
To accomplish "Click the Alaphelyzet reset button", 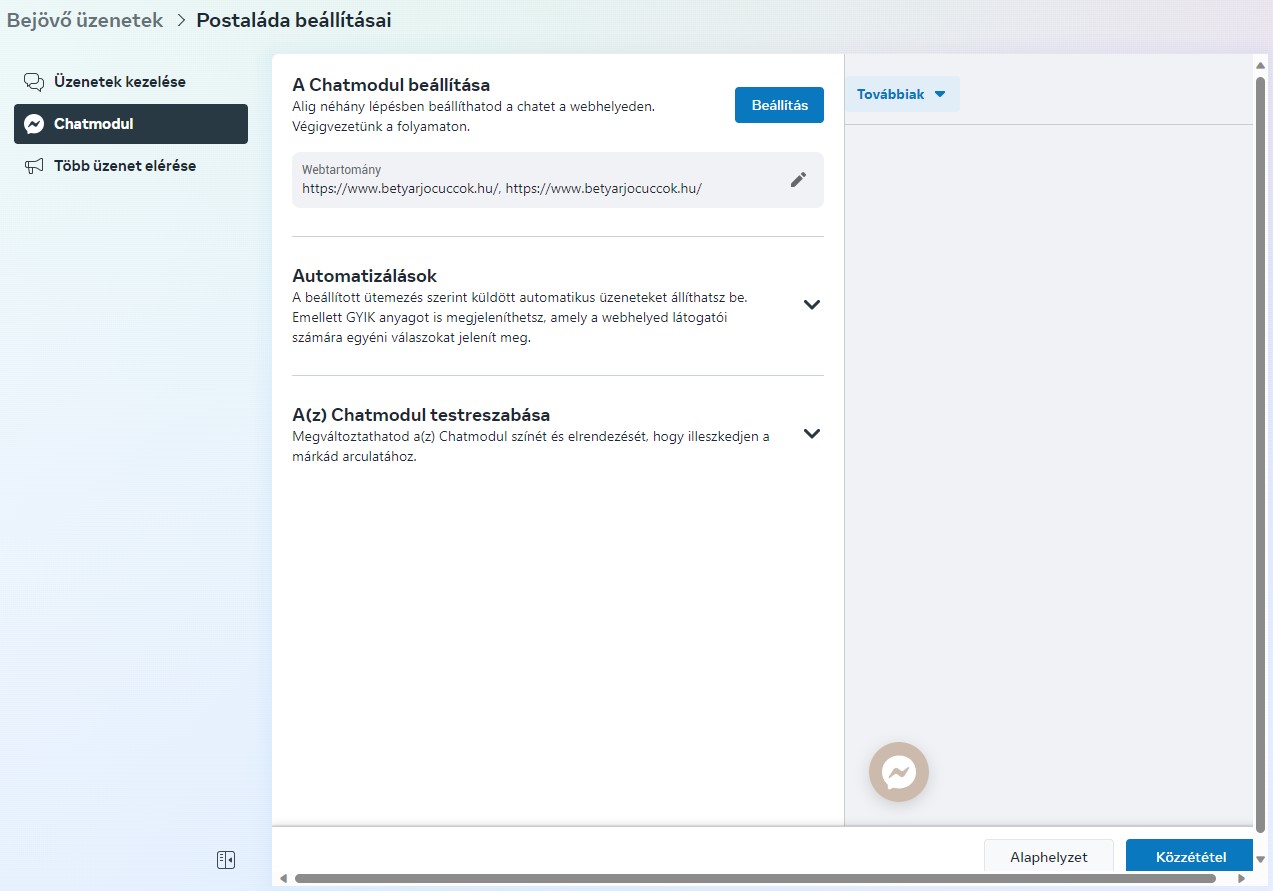I will click(x=1049, y=857).
